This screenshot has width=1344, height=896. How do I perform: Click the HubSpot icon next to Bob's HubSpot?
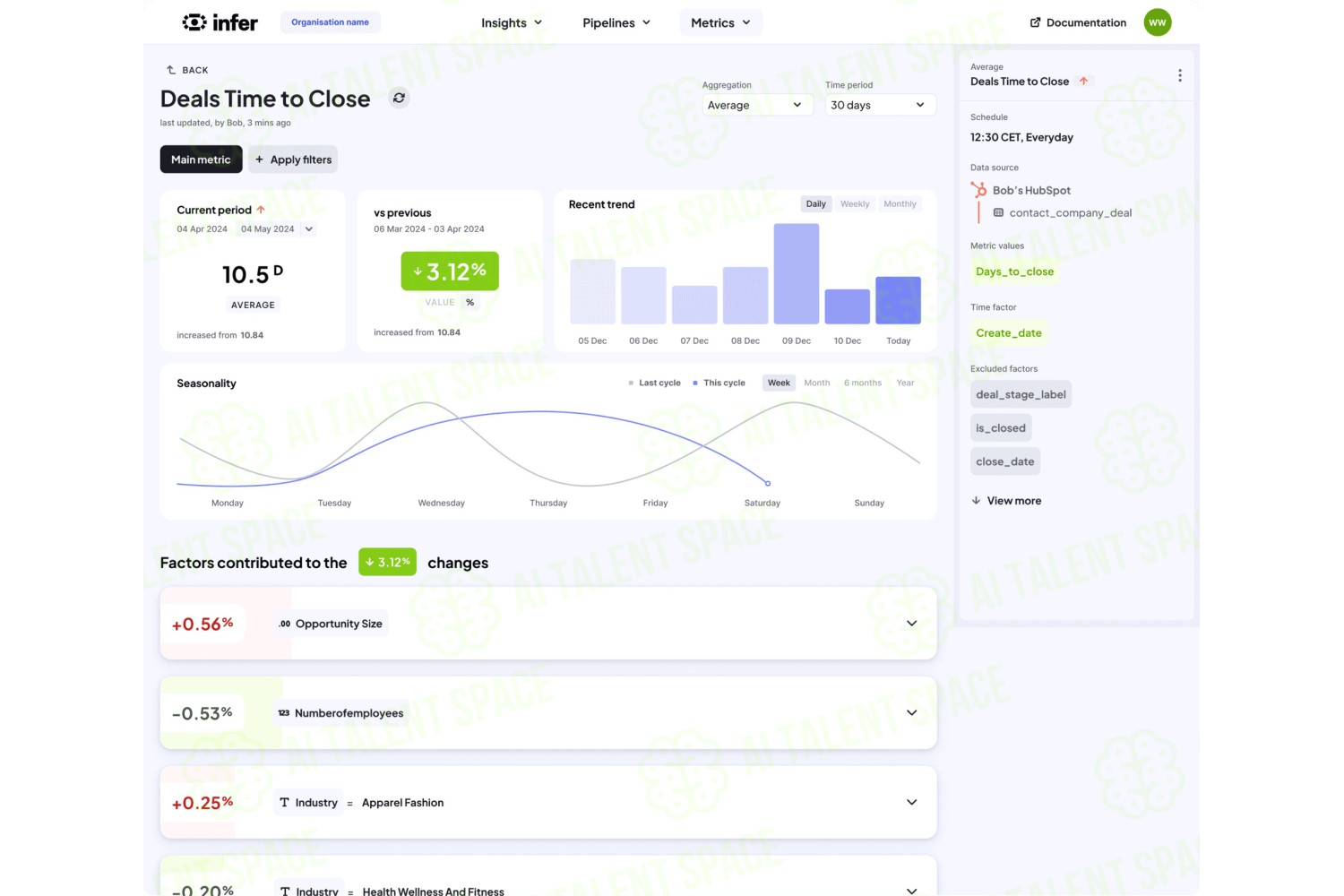978,190
